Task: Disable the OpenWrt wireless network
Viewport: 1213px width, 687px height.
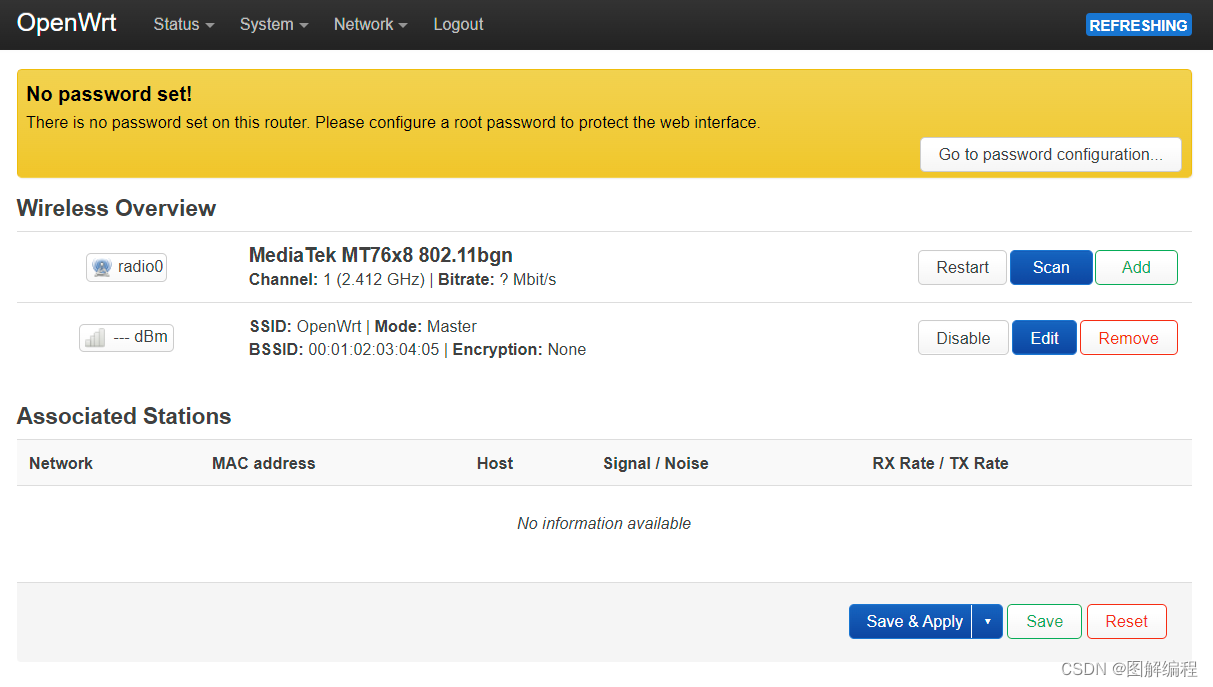Action: pyautogui.click(x=963, y=338)
